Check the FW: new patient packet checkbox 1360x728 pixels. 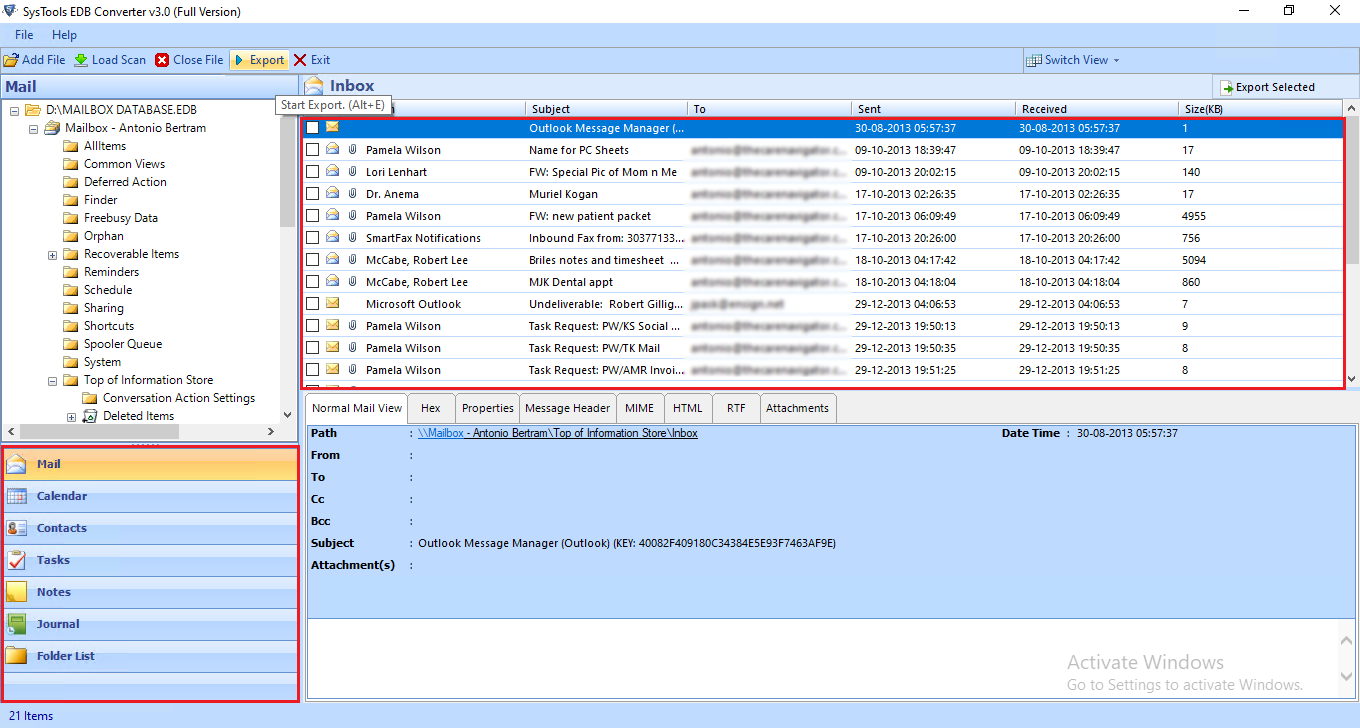point(313,216)
